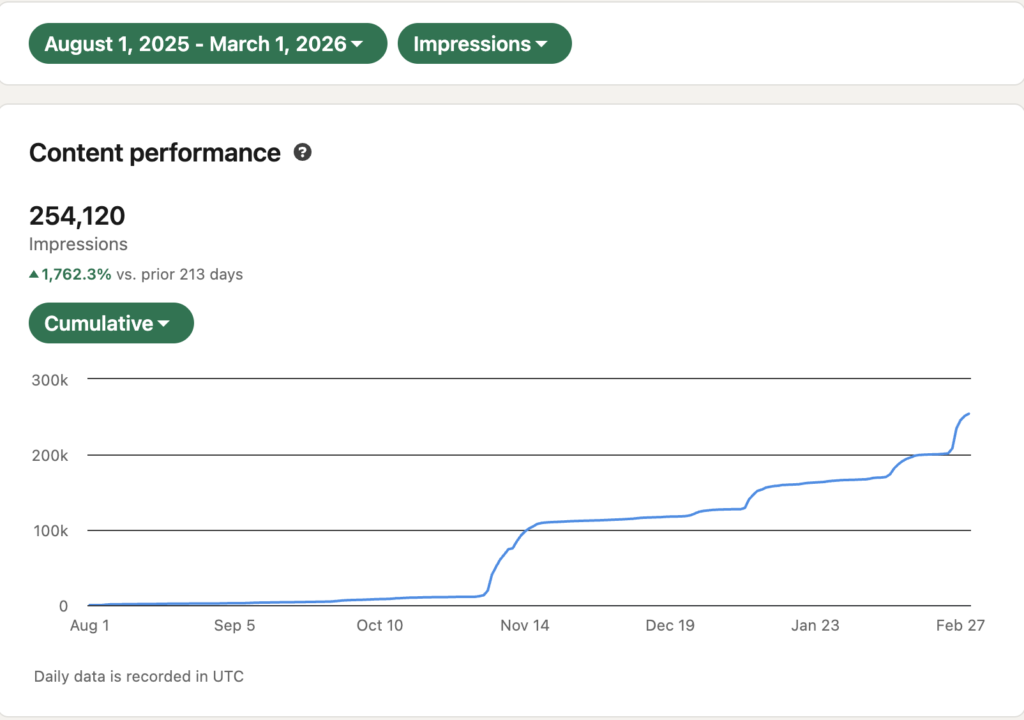Open the Impressions metric dropdown
This screenshot has width=1024, height=720.
(x=484, y=44)
